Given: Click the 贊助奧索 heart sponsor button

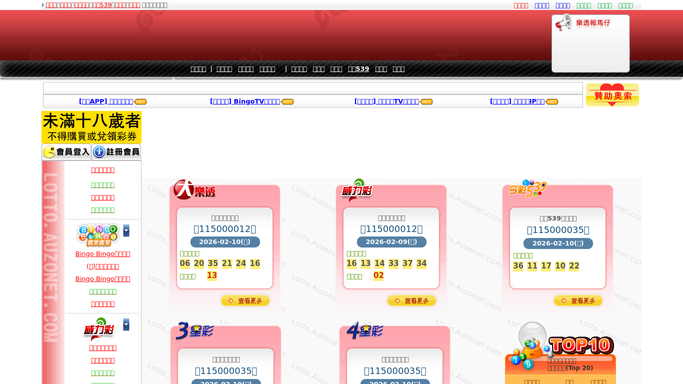Looking at the screenshot, I should [612, 95].
